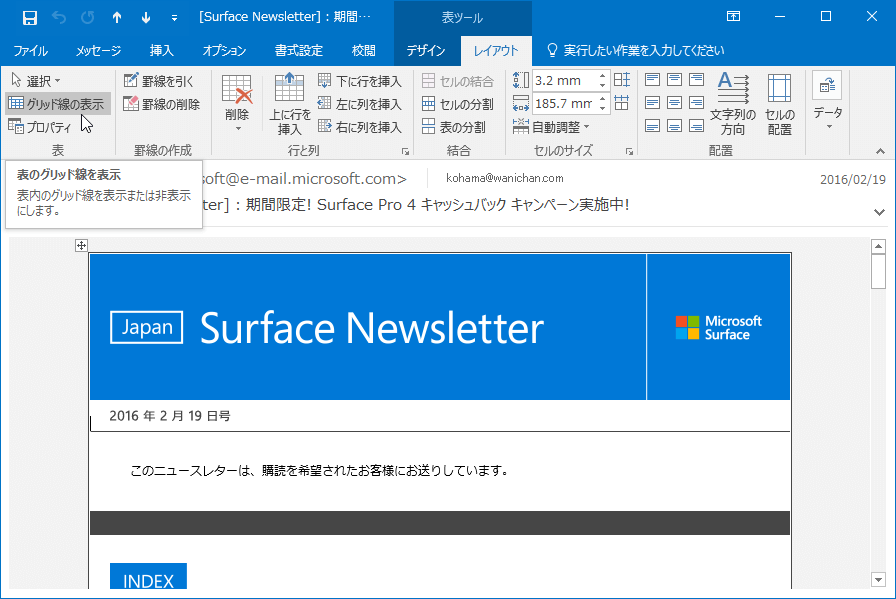Open the 自動調整 dropdown
The height and width of the screenshot is (599, 896).
coord(551,127)
